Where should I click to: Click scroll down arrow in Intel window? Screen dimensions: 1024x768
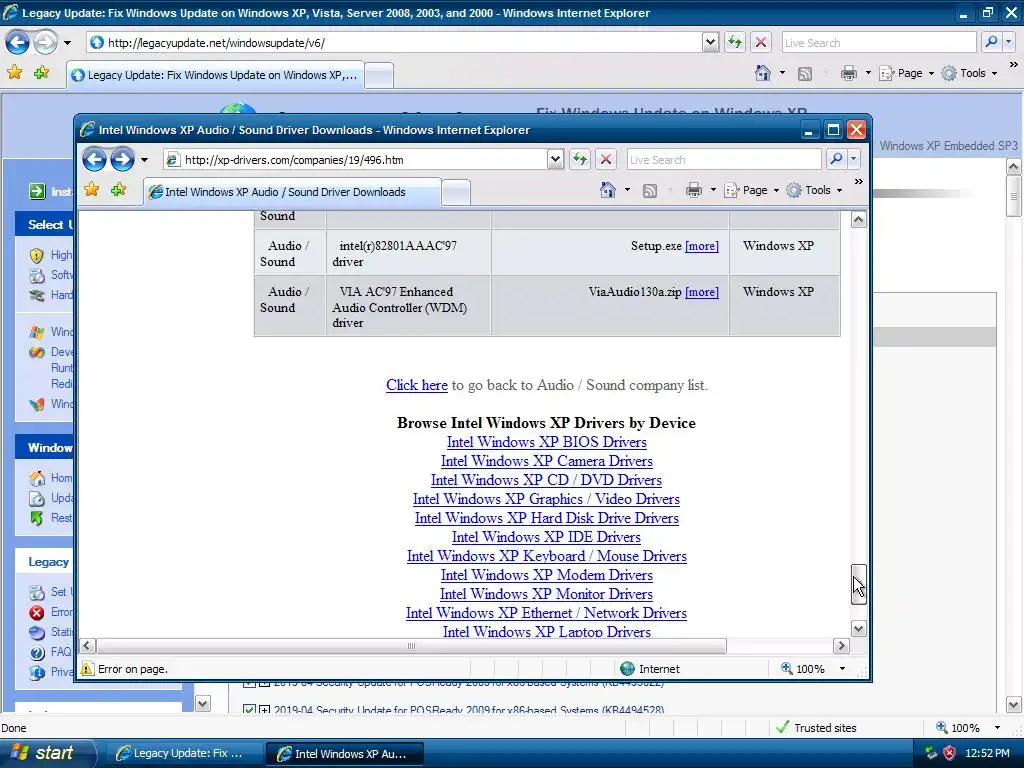point(859,629)
